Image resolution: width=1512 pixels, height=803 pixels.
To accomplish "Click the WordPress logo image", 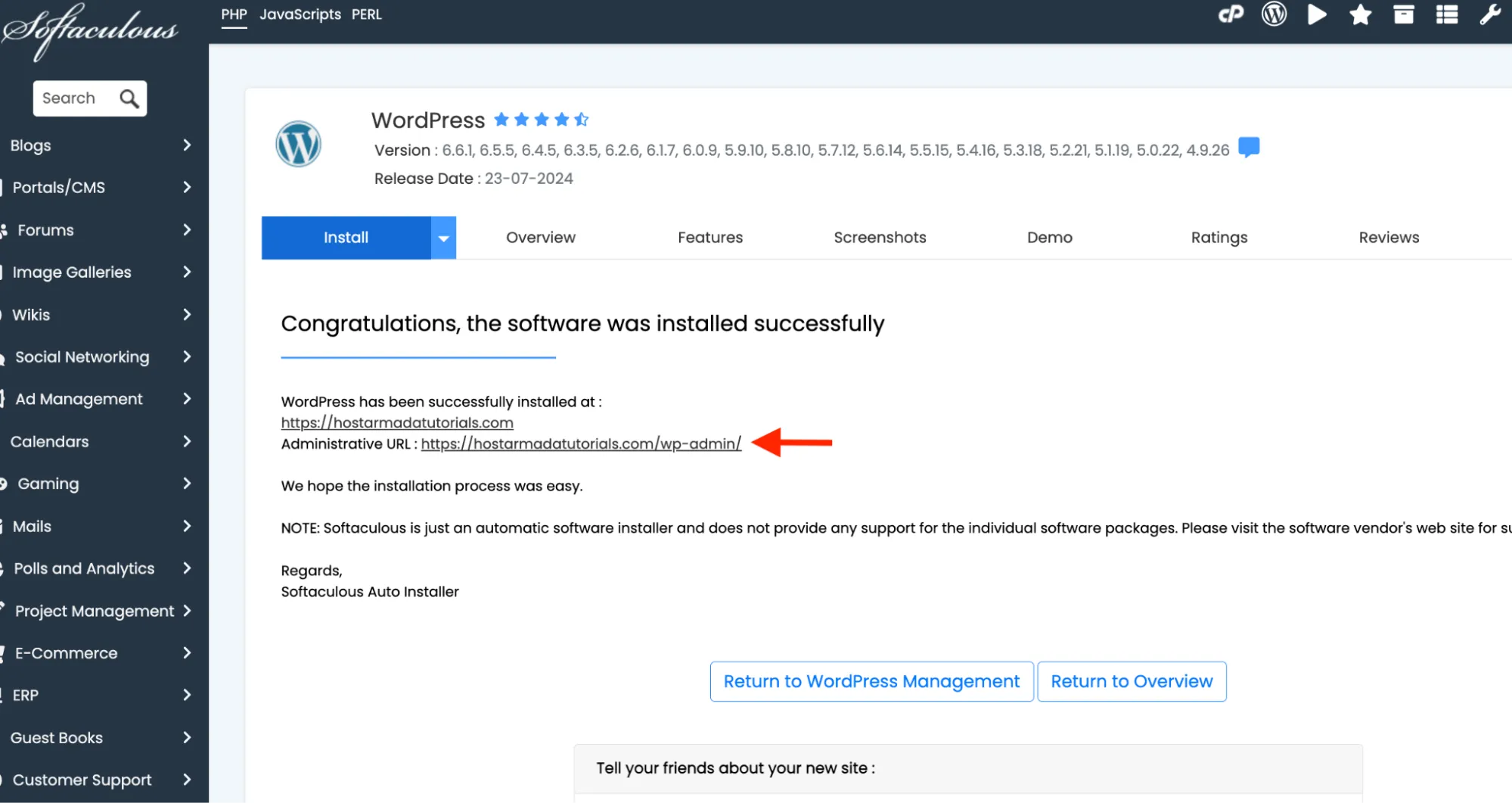I will [298, 144].
